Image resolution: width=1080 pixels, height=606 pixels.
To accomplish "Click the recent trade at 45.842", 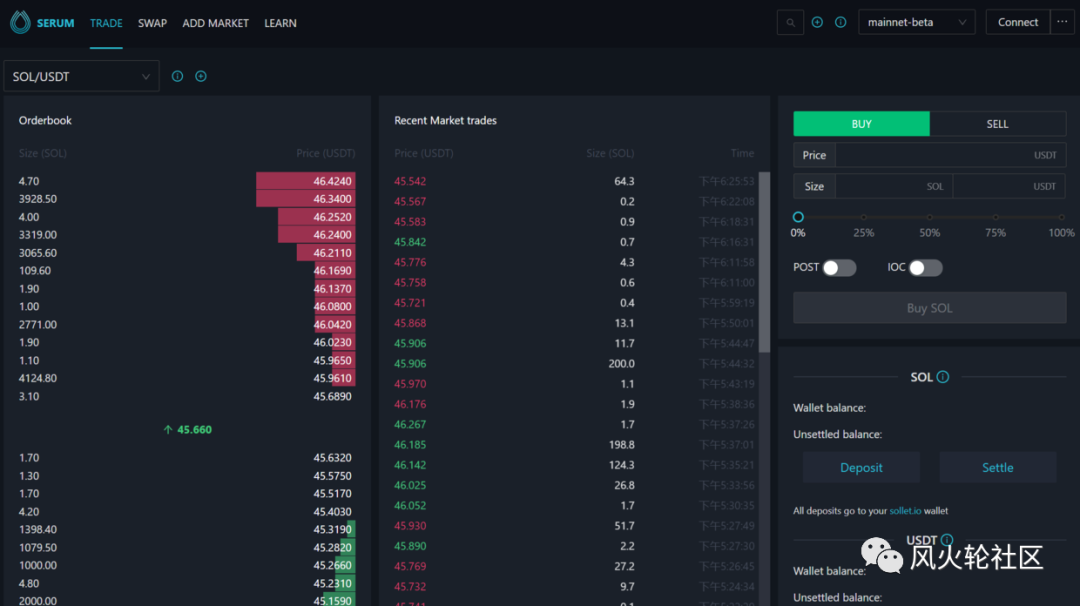I will (410, 242).
